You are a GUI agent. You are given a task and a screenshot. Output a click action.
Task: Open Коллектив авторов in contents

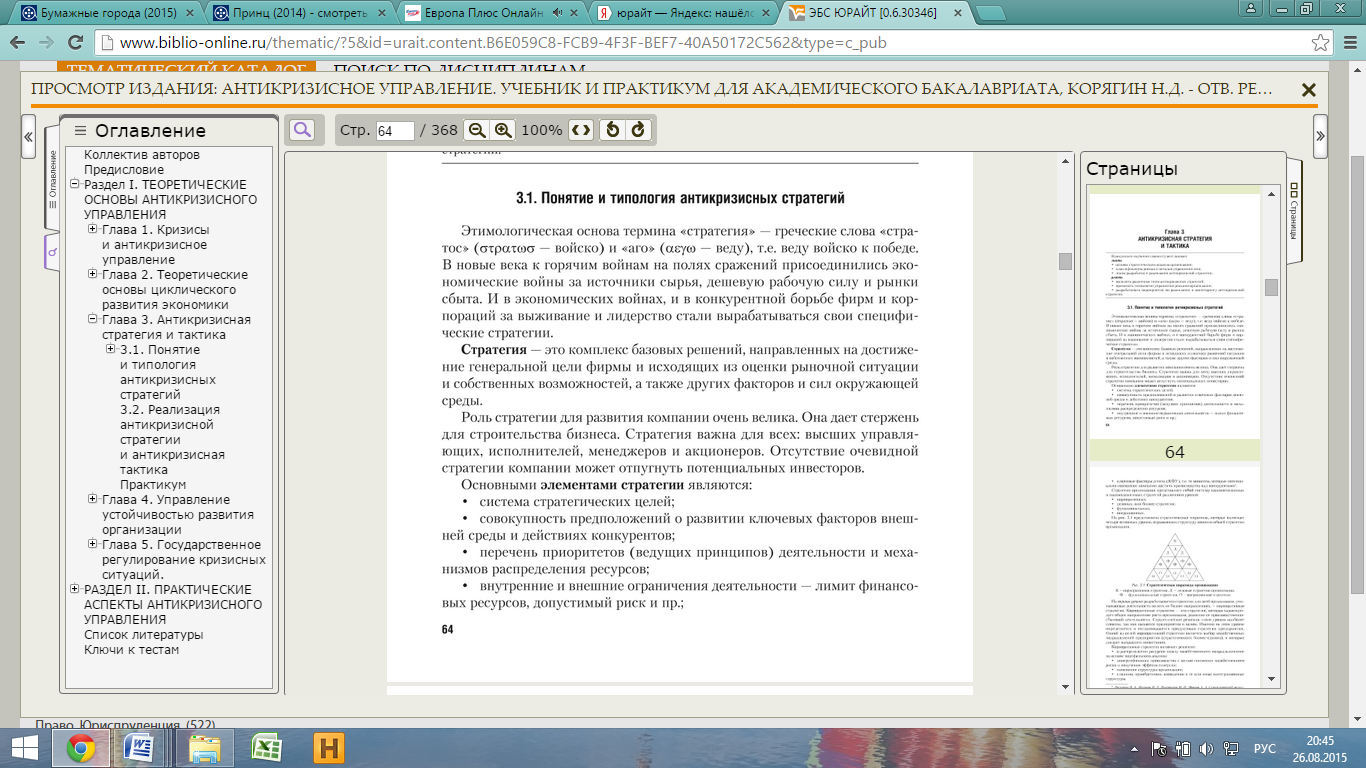pos(142,155)
